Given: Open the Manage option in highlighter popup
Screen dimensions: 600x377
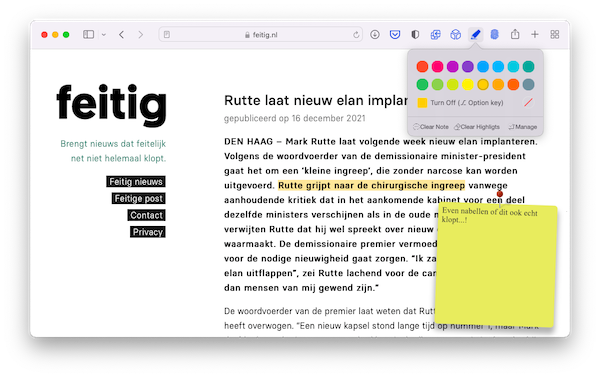Looking at the screenshot, I should pyautogui.click(x=523, y=127).
